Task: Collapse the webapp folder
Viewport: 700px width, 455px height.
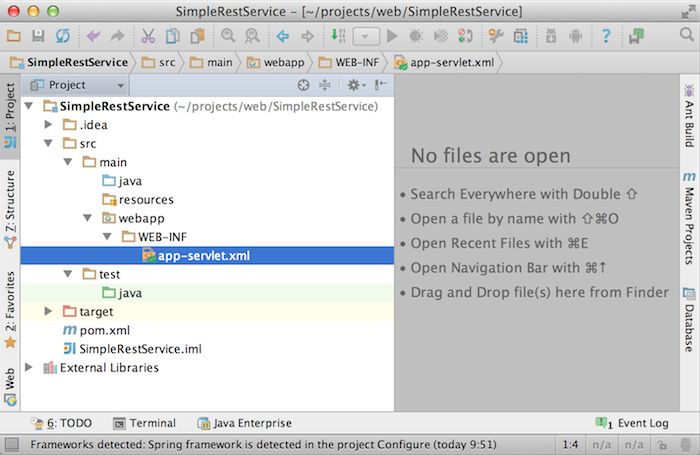Action: pos(88,218)
